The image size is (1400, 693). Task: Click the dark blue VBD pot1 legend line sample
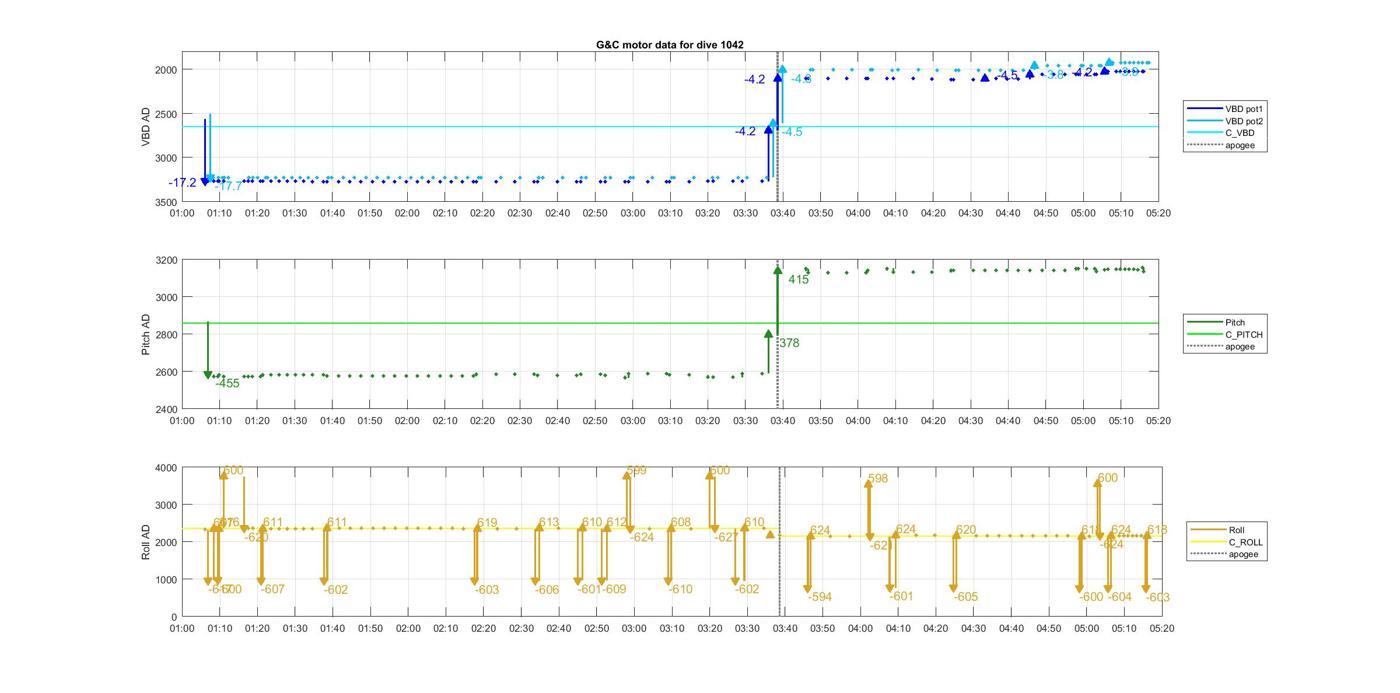click(1203, 108)
